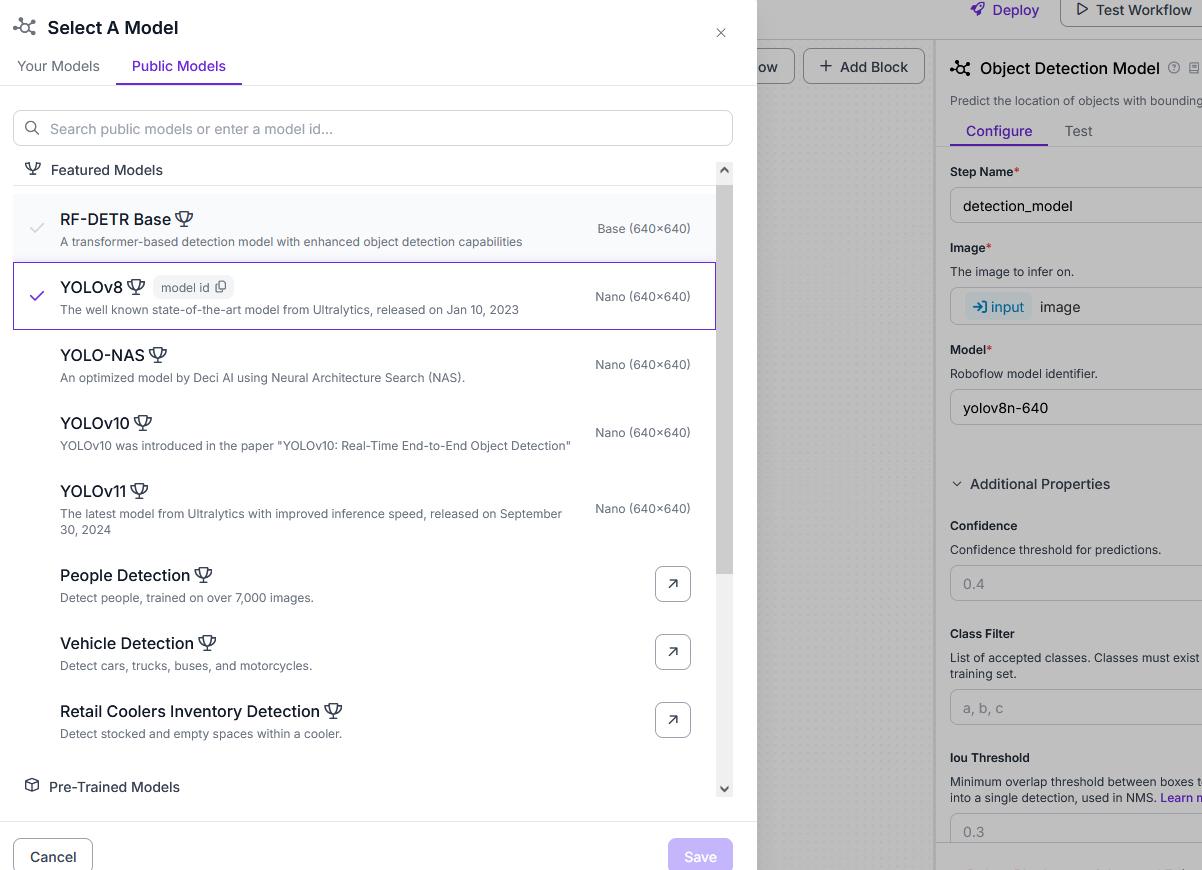The width and height of the screenshot is (1202, 870).
Task: Copy the YOLOv8 model id
Action: [x=193, y=287]
